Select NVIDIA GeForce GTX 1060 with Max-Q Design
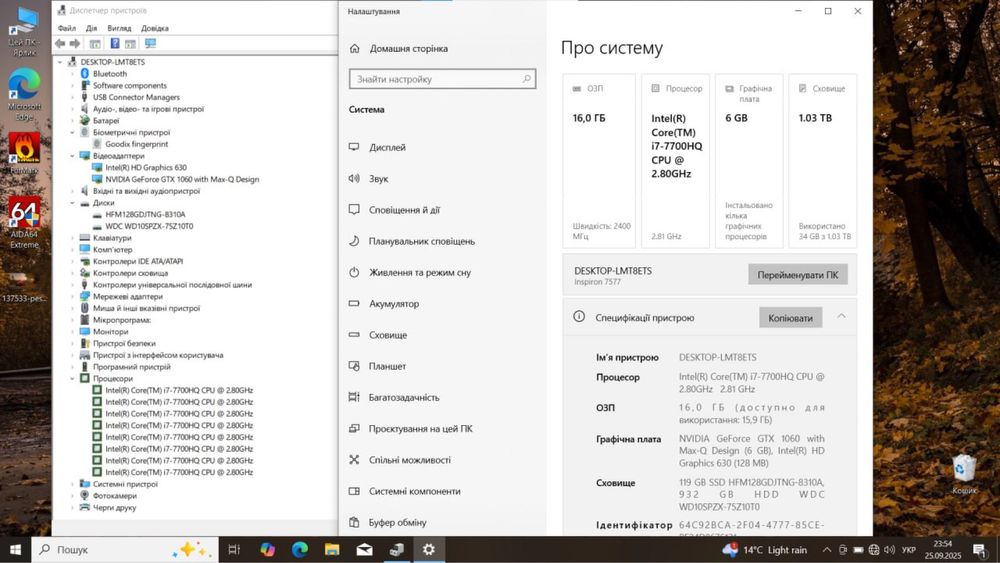This screenshot has height=563, width=1000. click(x=182, y=179)
